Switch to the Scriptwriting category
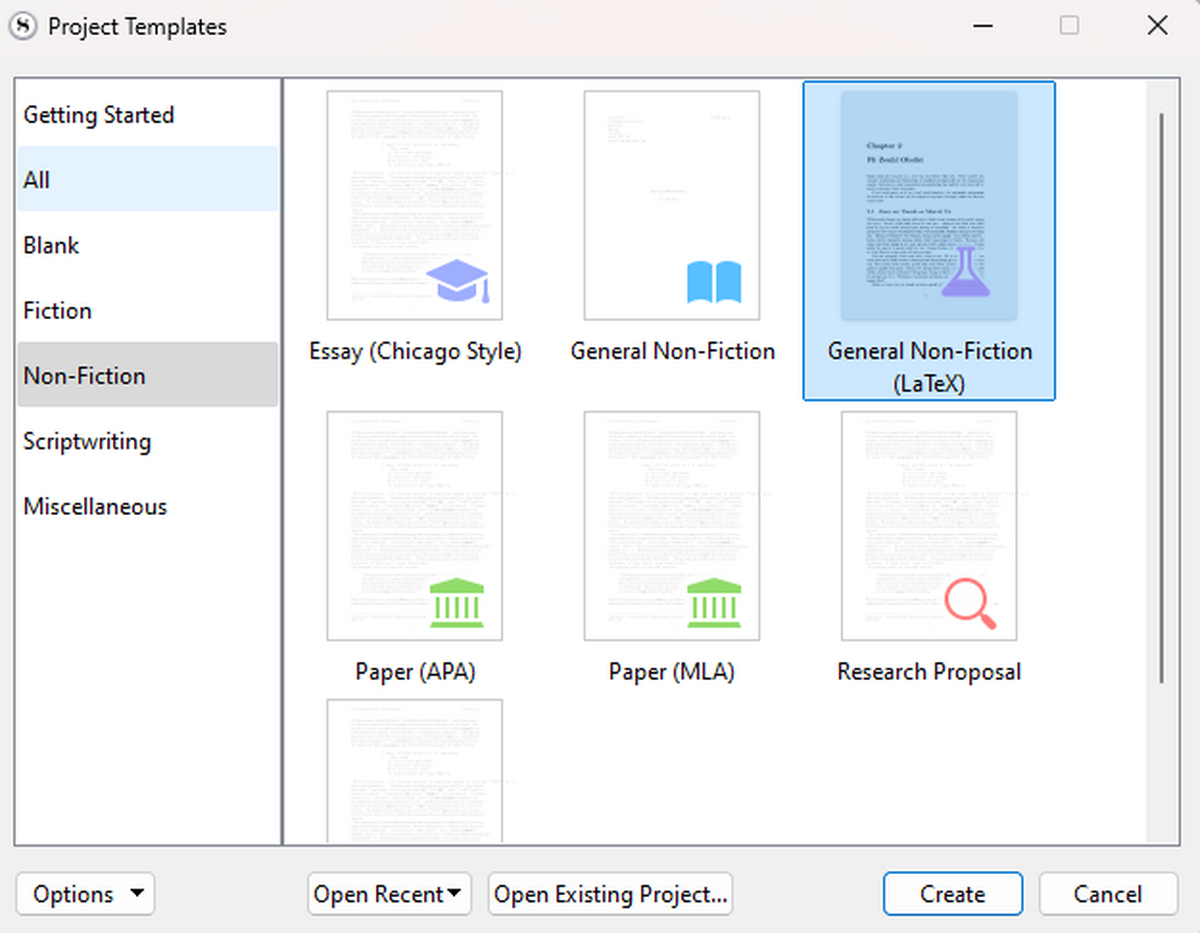The image size is (1200, 933). [x=87, y=441]
